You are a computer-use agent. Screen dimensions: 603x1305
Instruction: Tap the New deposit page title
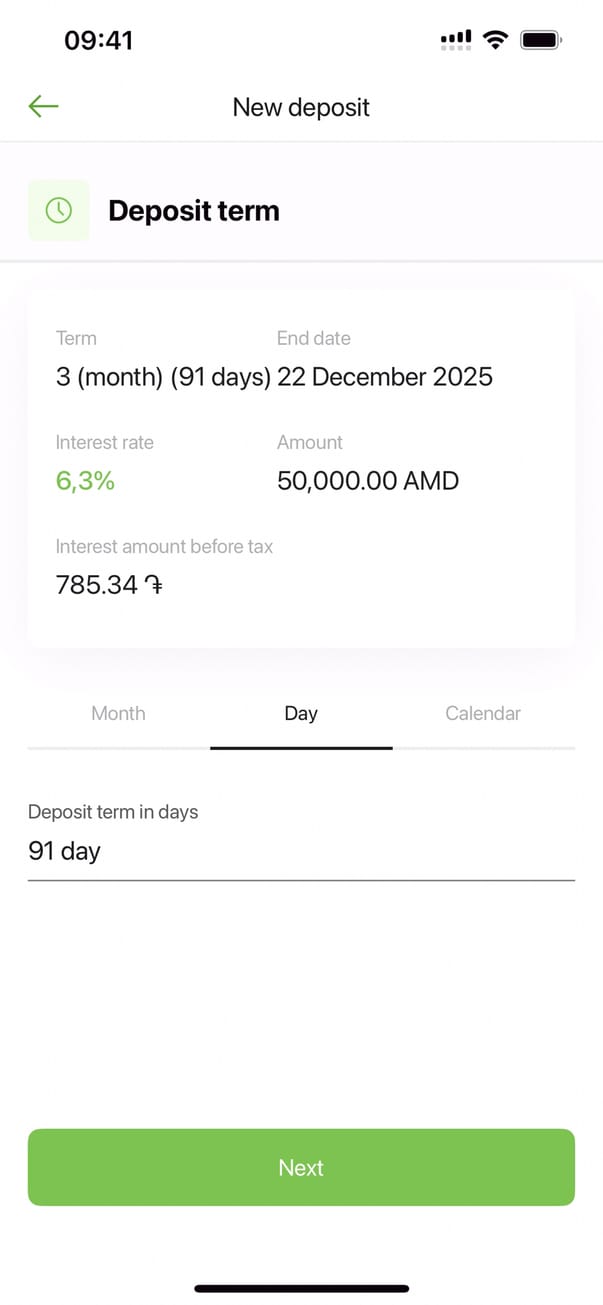301,107
